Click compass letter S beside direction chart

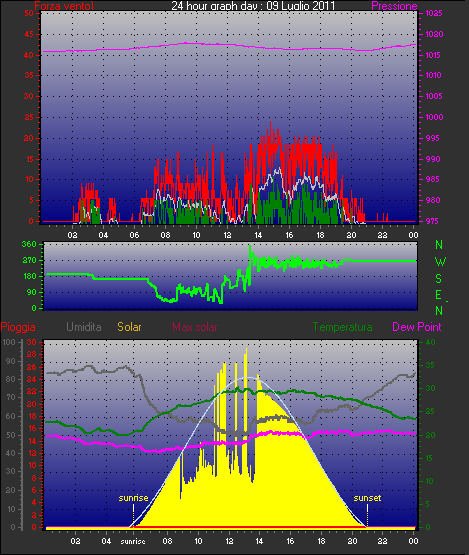(x=439, y=279)
